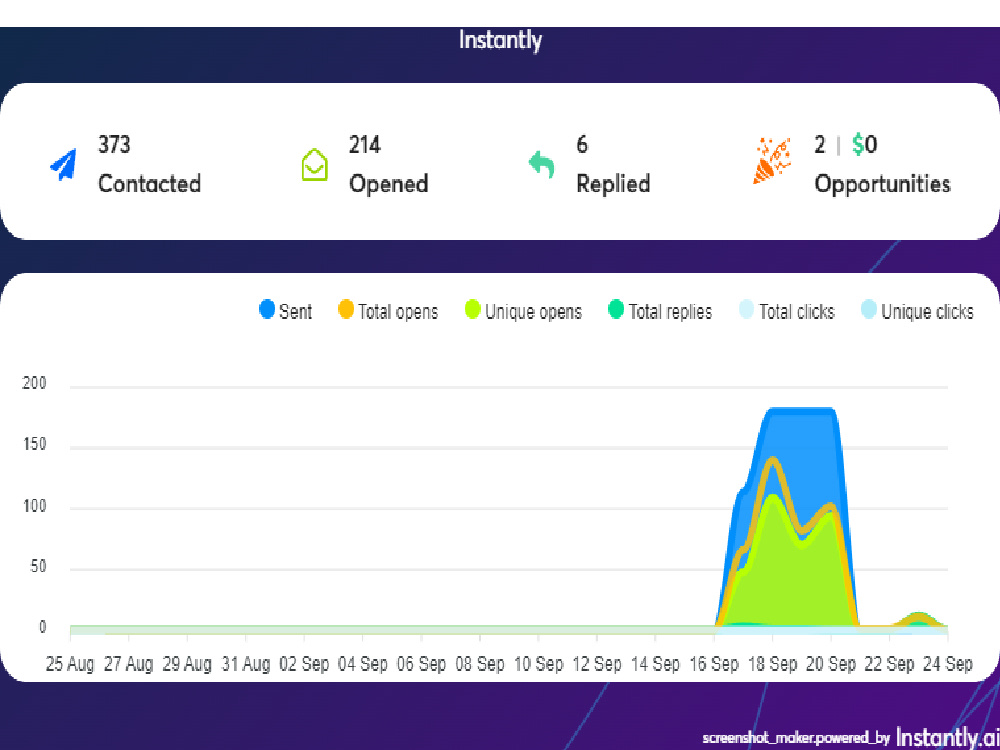This screenshot has width=1000, height=750.
Task: Click the $0 opportunities value
Action: pos(865,145)
